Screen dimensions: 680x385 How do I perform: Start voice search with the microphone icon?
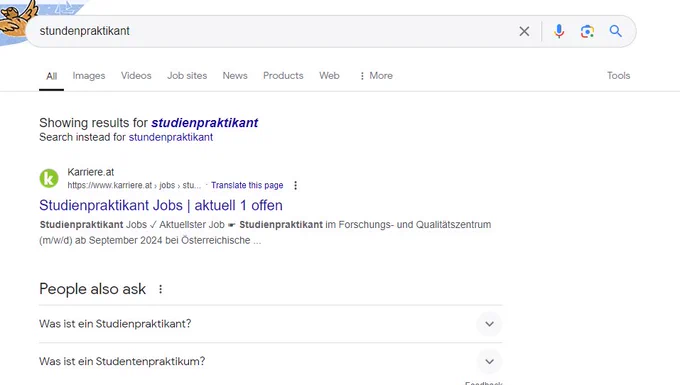[559, 31]
